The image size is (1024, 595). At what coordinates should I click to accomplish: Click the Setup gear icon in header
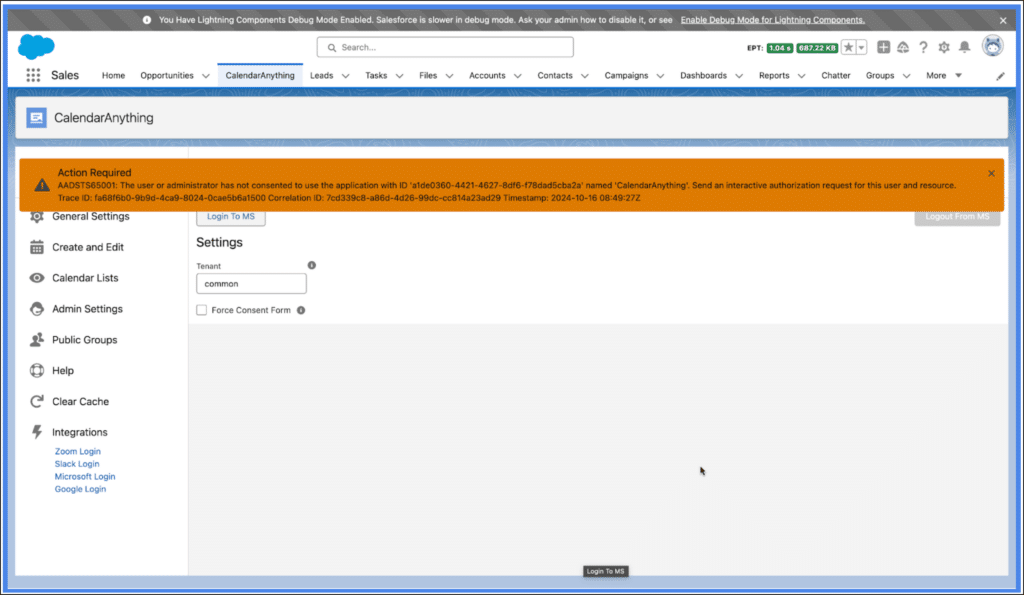pyautogui.click(x=943, y=47)
